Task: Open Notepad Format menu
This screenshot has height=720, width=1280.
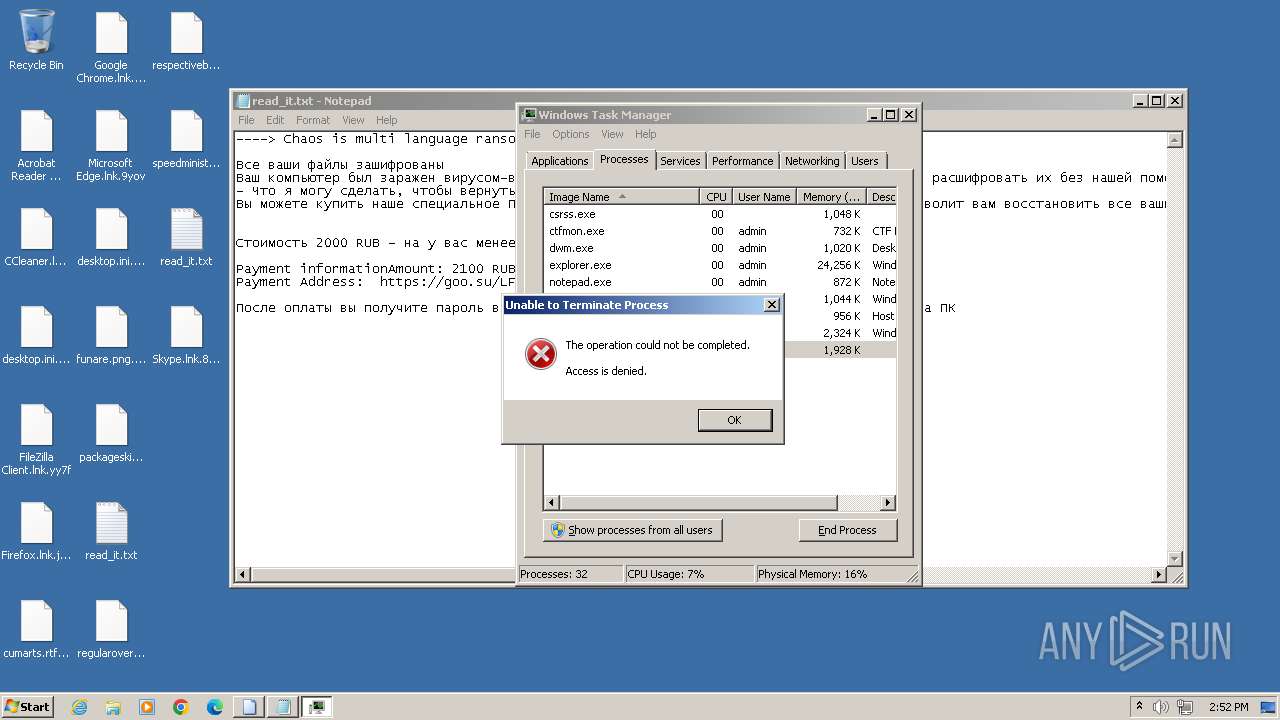Action: click(x=313, y=120)
